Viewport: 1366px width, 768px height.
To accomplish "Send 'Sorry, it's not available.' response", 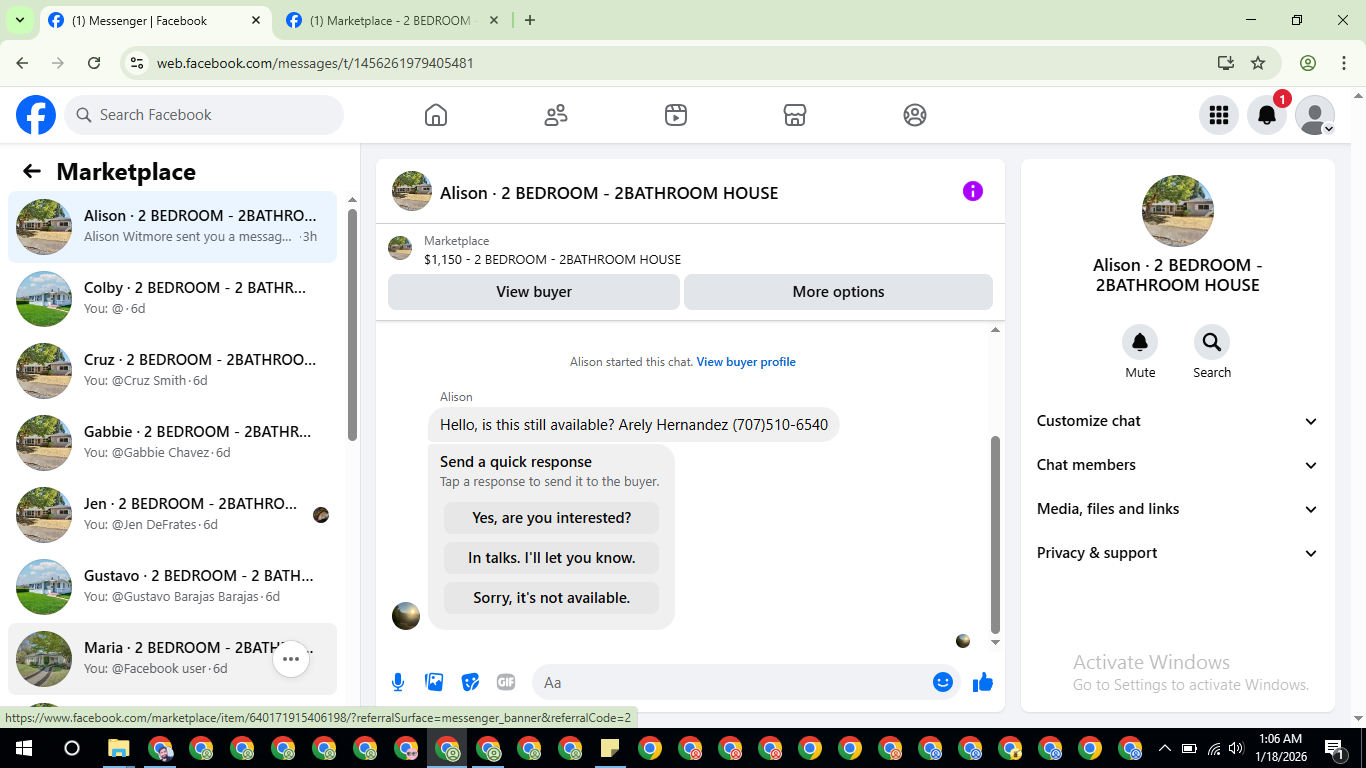I will click(x=551, y=598).
